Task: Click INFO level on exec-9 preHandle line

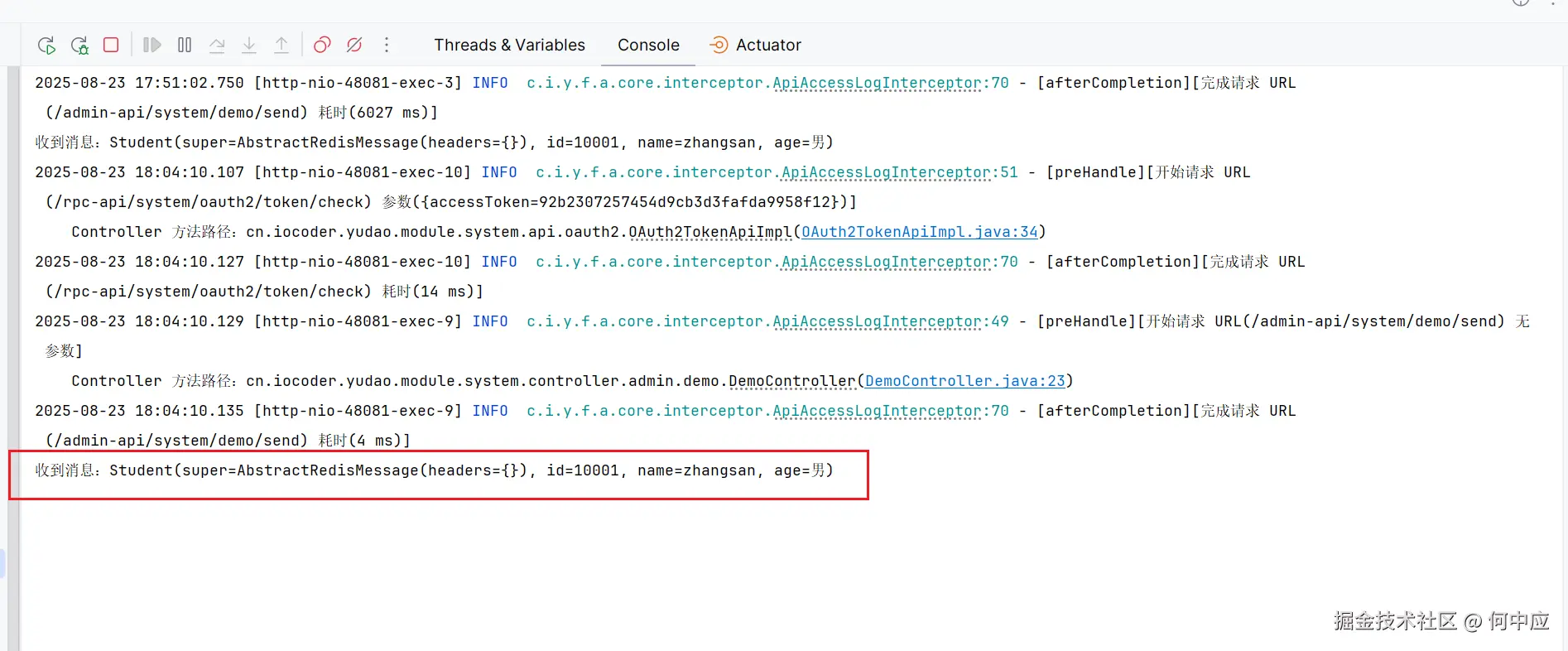Action: point(490,321)
